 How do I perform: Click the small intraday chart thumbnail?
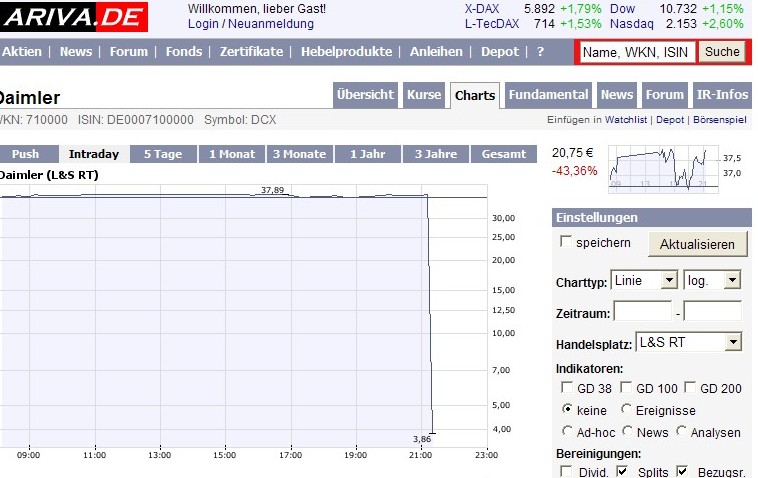[663, 169]
